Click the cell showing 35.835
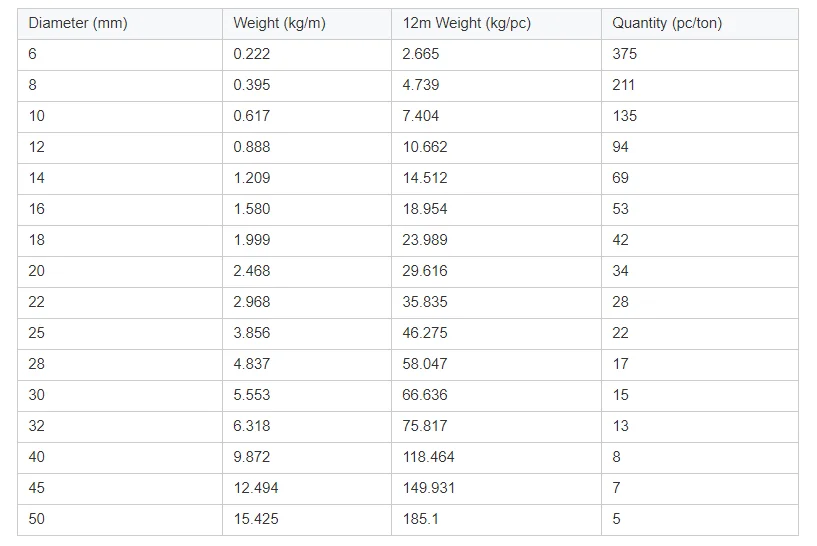Viewport: 817px width, 546px height. point(425,302)
